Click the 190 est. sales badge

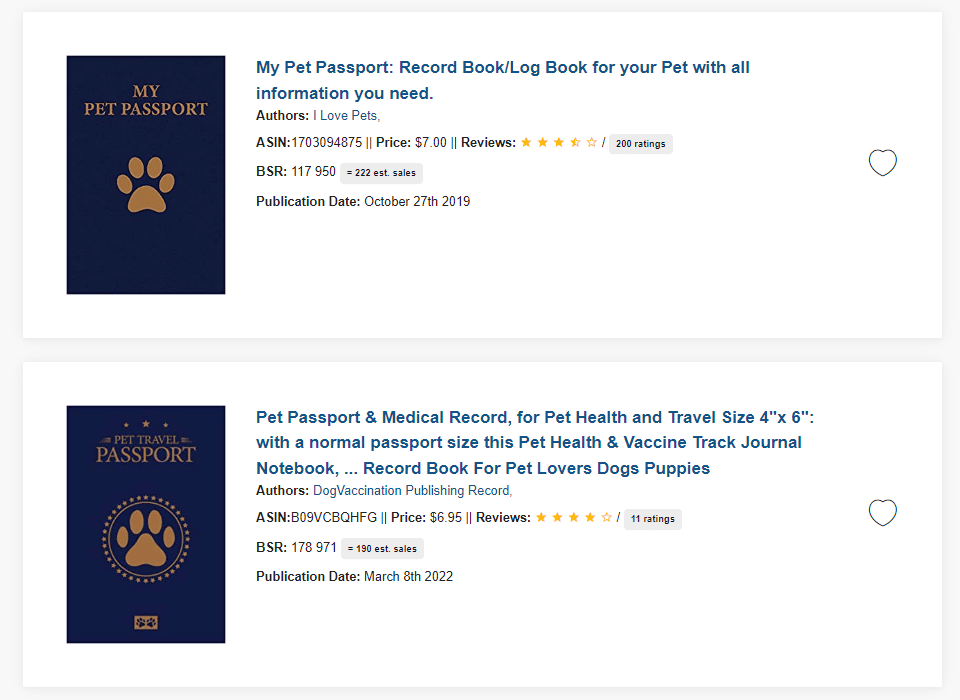382,549
